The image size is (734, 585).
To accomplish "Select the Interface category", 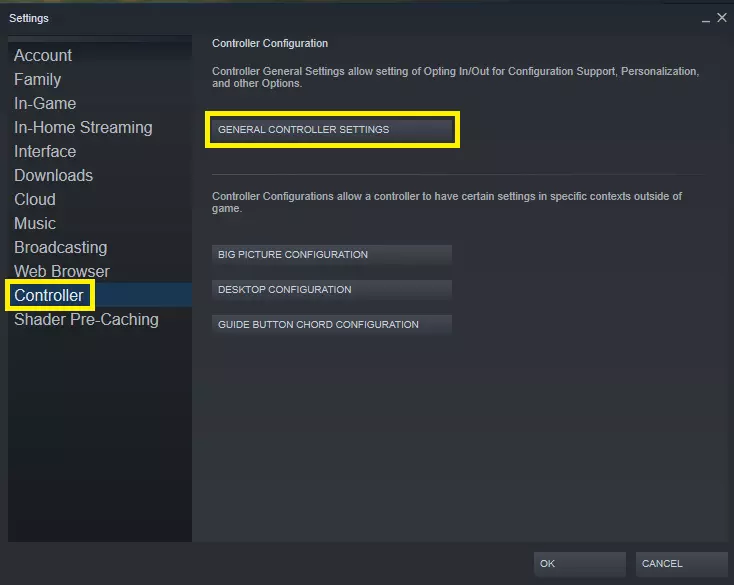I will (100, 151).
